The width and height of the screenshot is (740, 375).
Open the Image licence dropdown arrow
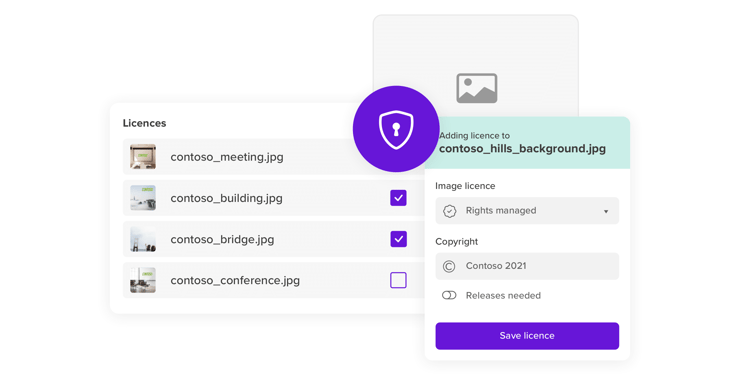pos(606,211)
